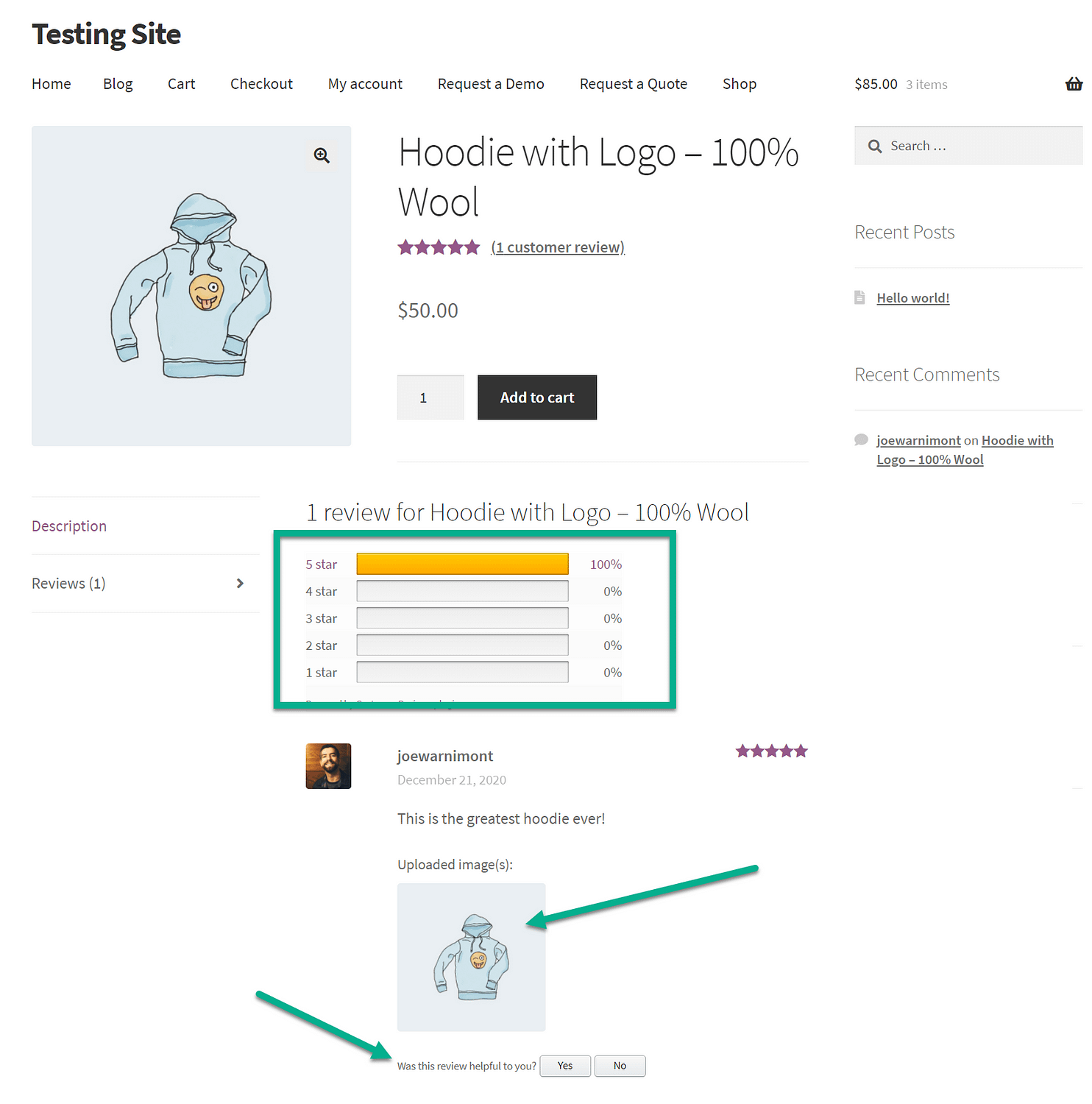Switch to the Description tab
The width and height of the screenshot is (1092, 1104).
pos(69,526)
